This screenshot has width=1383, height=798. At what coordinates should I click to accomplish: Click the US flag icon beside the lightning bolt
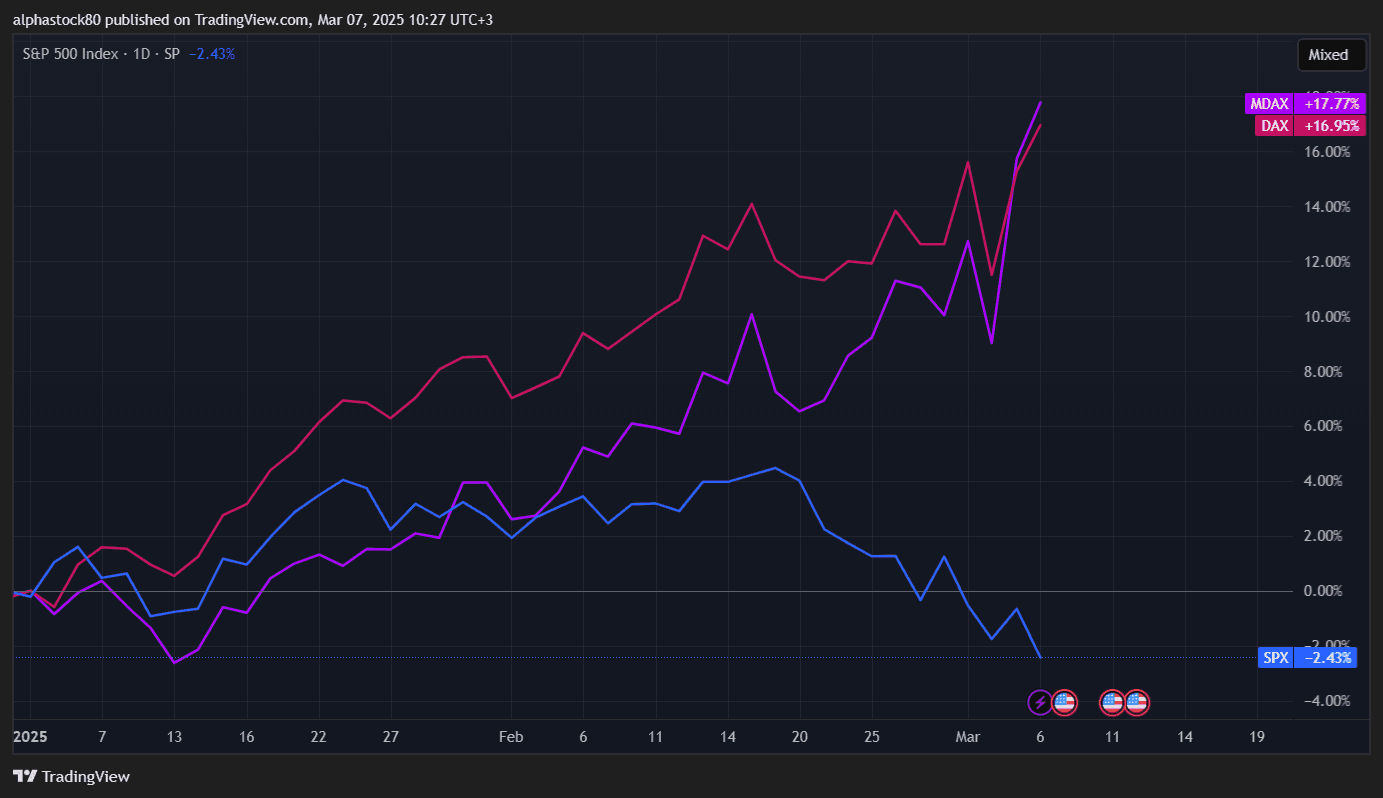point(1064,703)
